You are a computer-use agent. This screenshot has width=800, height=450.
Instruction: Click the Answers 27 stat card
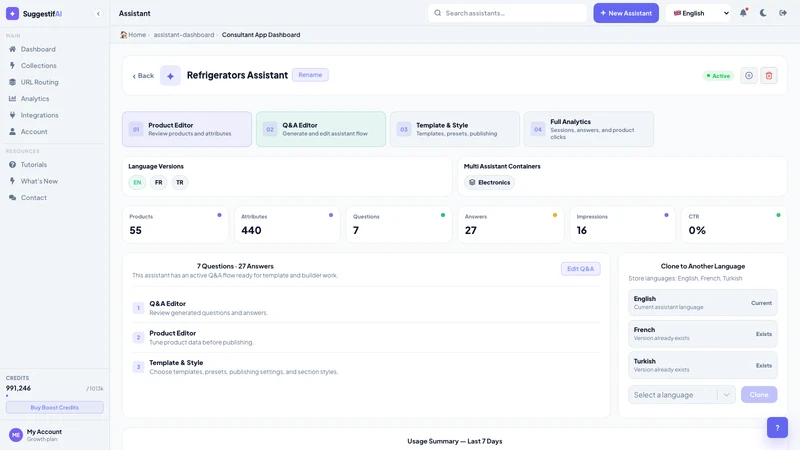coord(511,224)
